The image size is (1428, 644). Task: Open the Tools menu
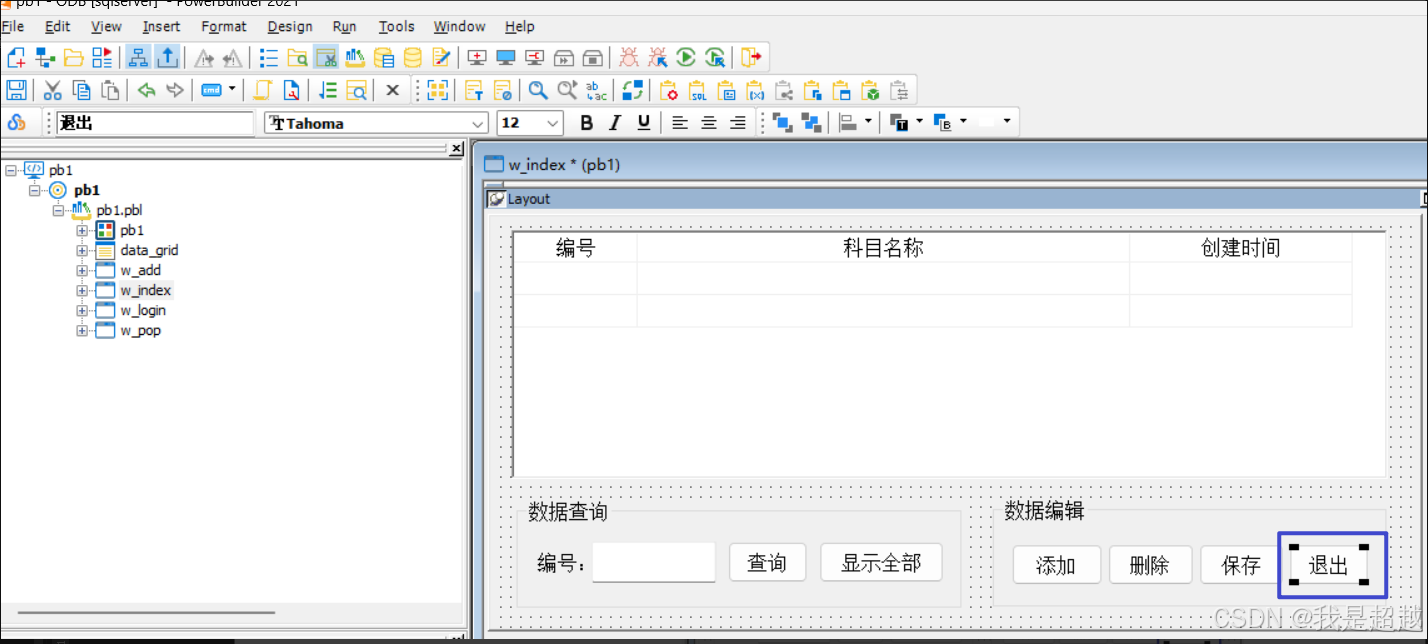(396, 26)
